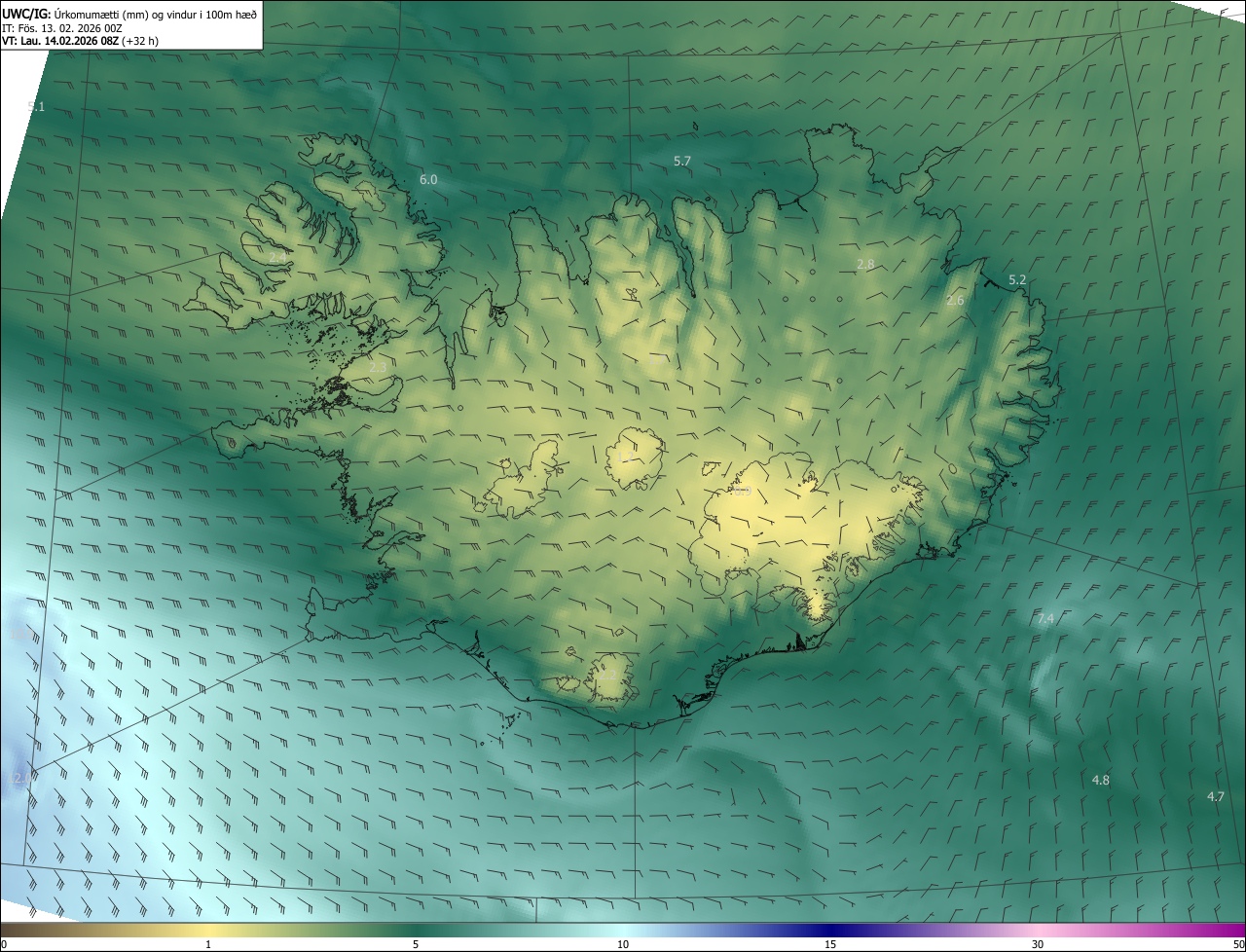Click the 5.7 value label off the north coast
Image resolution: width=1246 pixels, height=952 pixels.
click(682, 161)
